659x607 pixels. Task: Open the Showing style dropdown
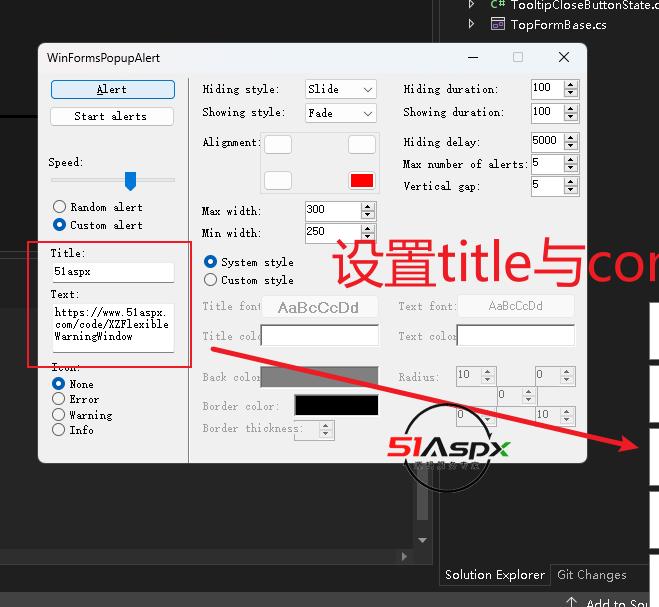(340, 113)
